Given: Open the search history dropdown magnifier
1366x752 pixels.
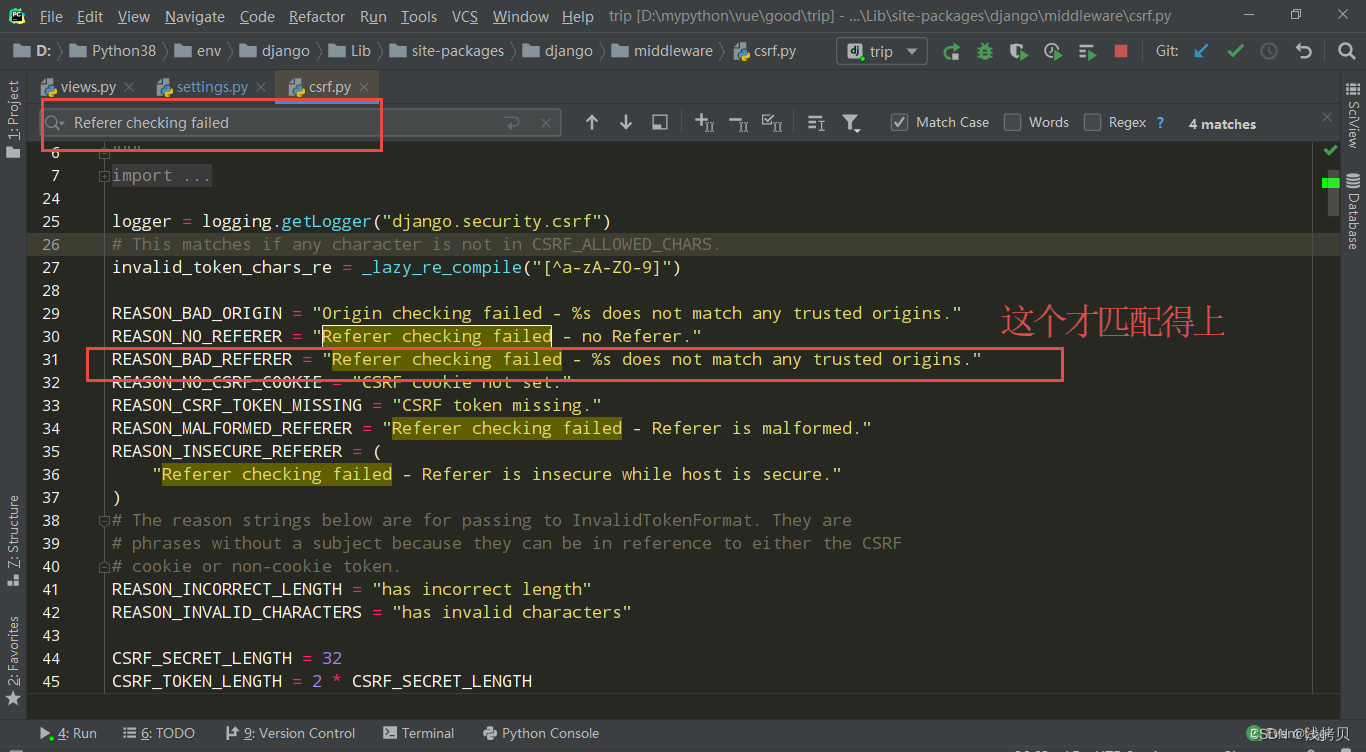Looking at the screenshot, I should 55,123.
